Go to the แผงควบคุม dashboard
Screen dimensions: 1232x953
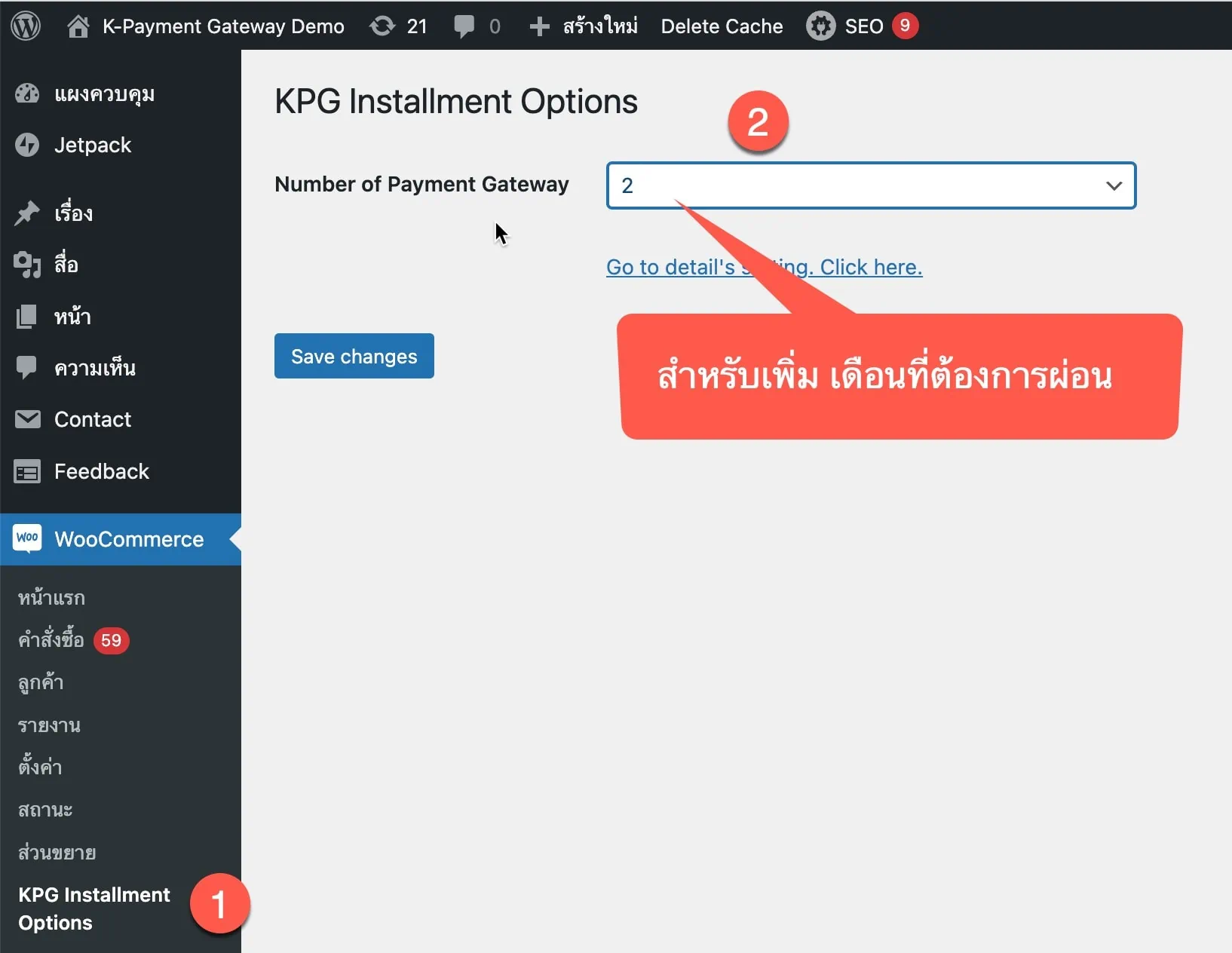click(x=104, y=93)
